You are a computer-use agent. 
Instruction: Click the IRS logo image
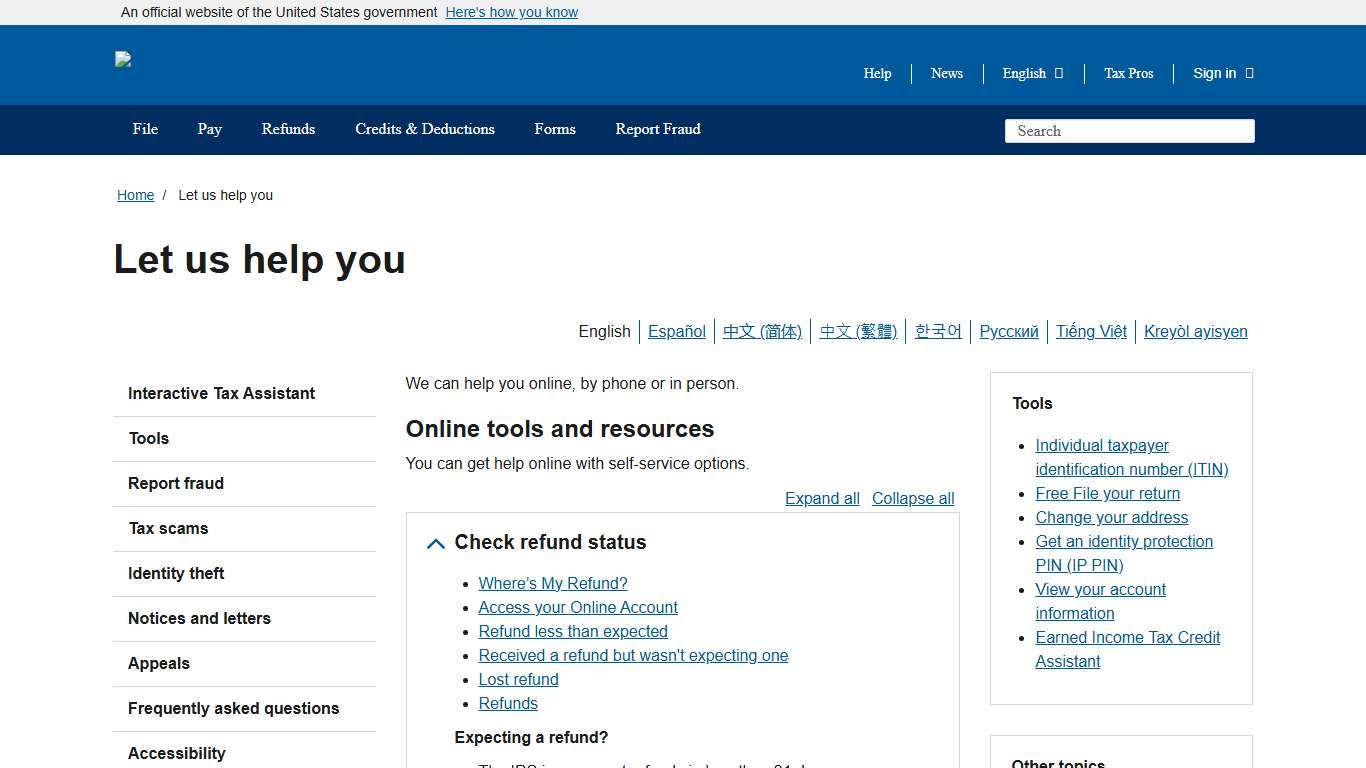point(123,60)
